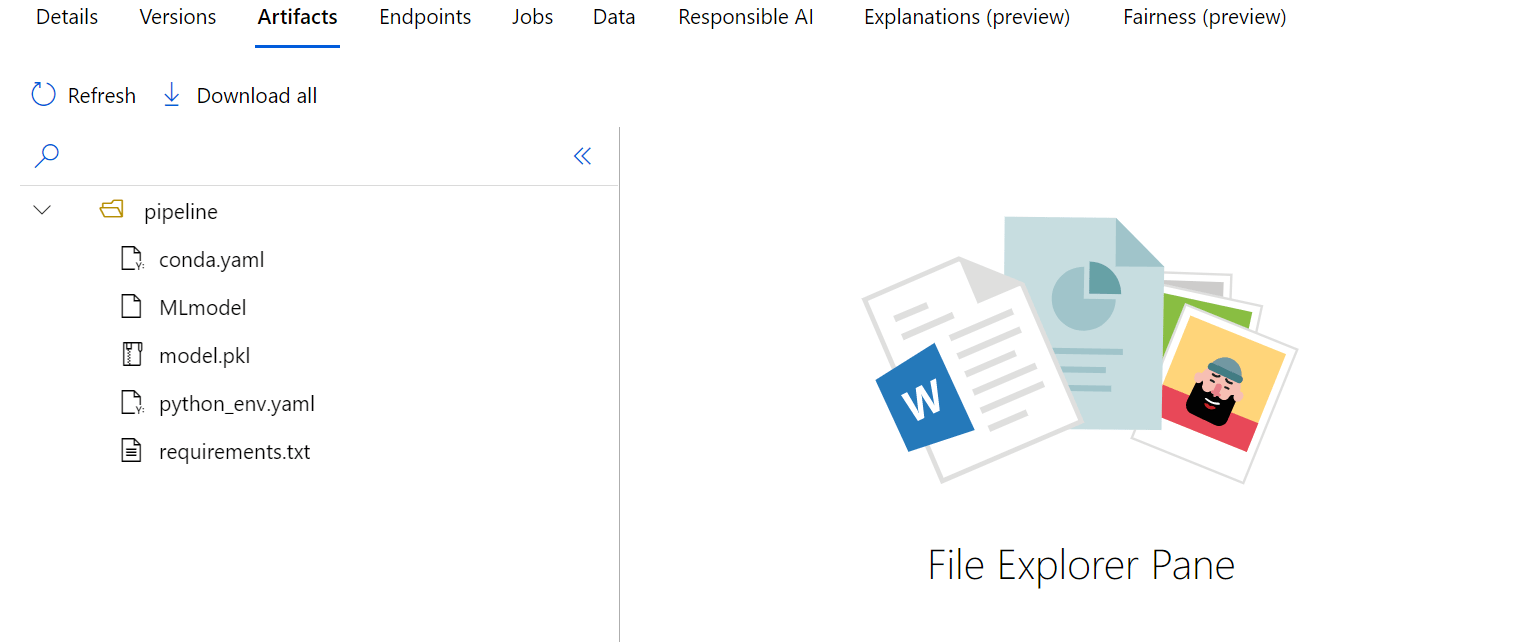Click the YAML file icon beside conda.yaml
1520x642 pixels.
pyautogui.click(x=131, y=258)
